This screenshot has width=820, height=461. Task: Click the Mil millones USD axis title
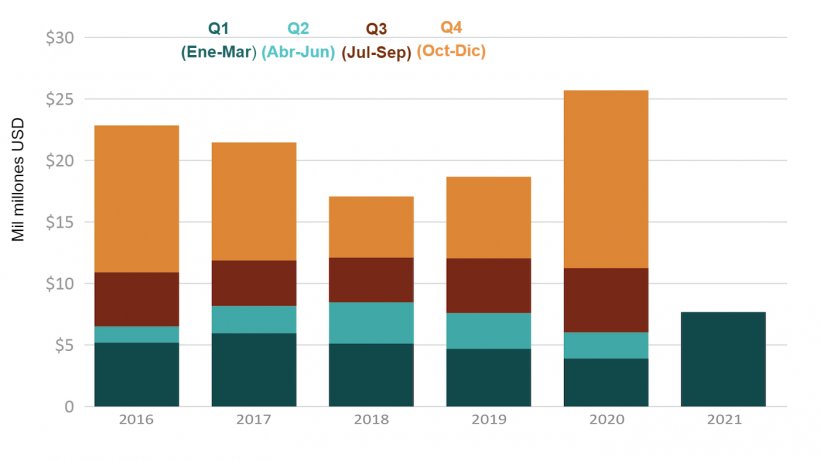coord(18,180)
